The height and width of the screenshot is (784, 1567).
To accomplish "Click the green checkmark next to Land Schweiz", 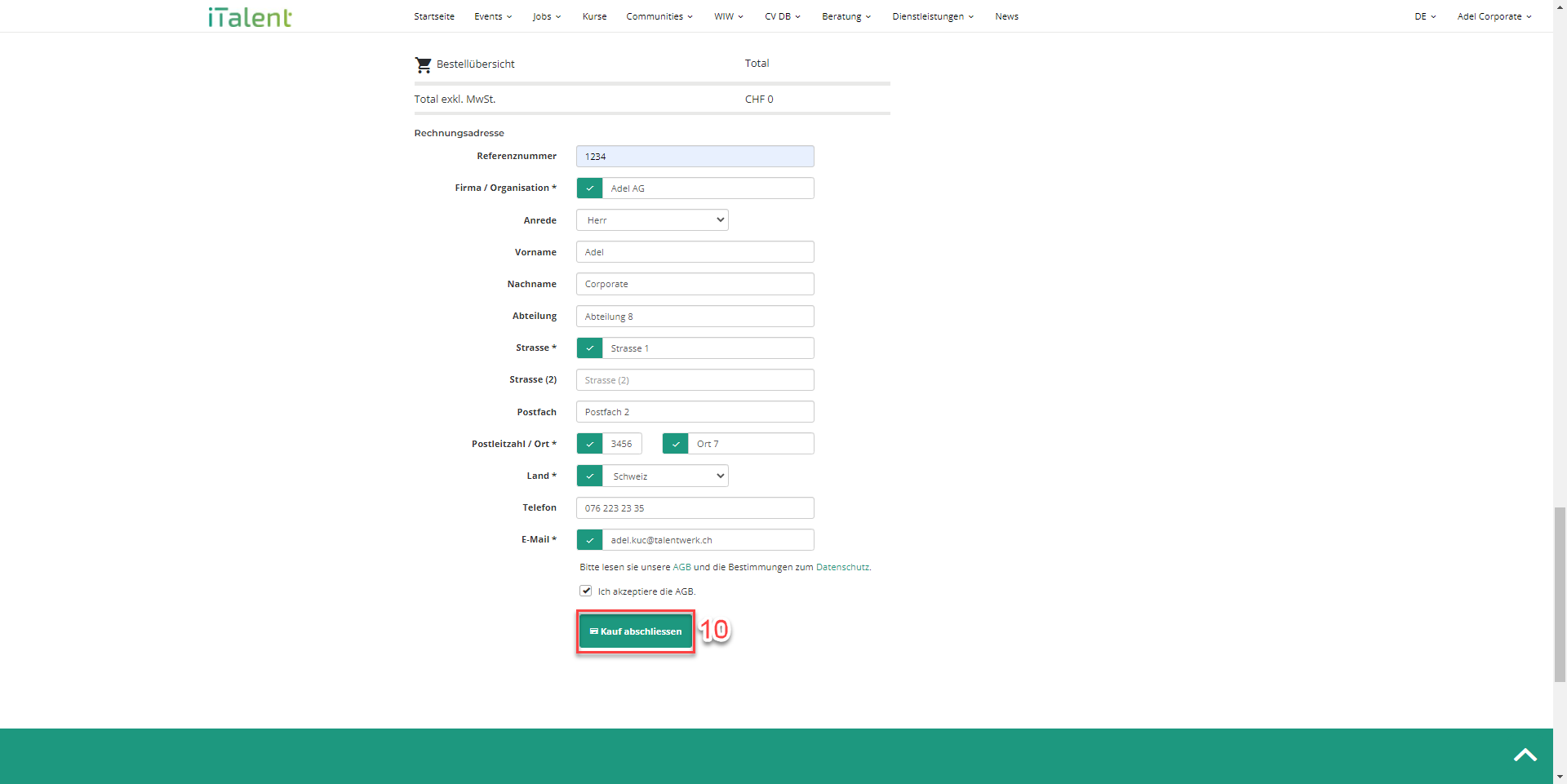I will pyautogui.click(x=589, y=476).
